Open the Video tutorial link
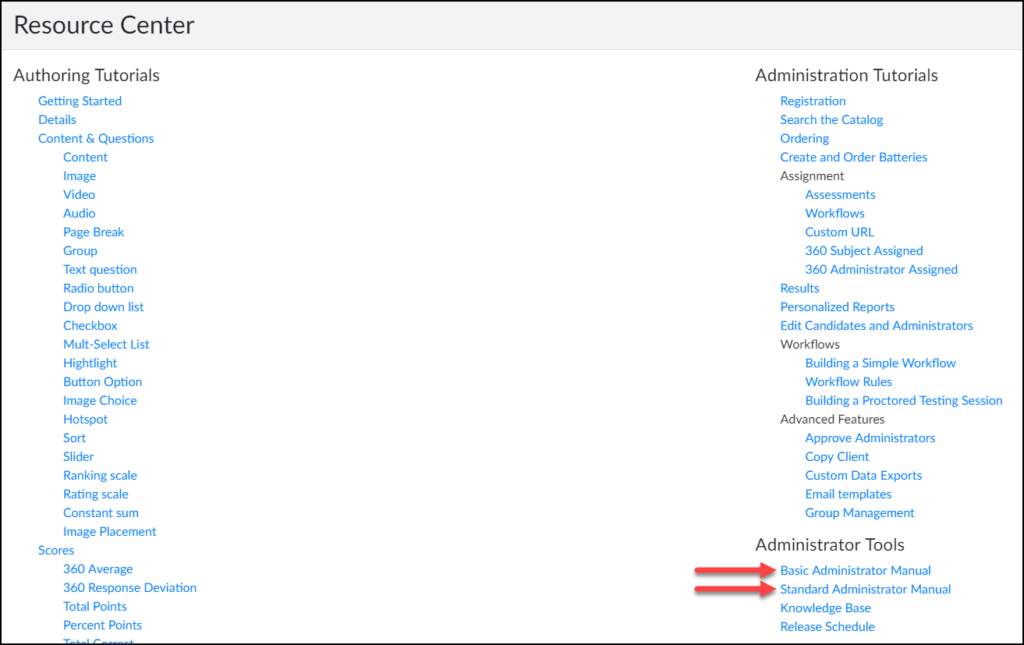Image resolution: width=1024 pixels, height=645 pixels. click(x=78, y=195)
